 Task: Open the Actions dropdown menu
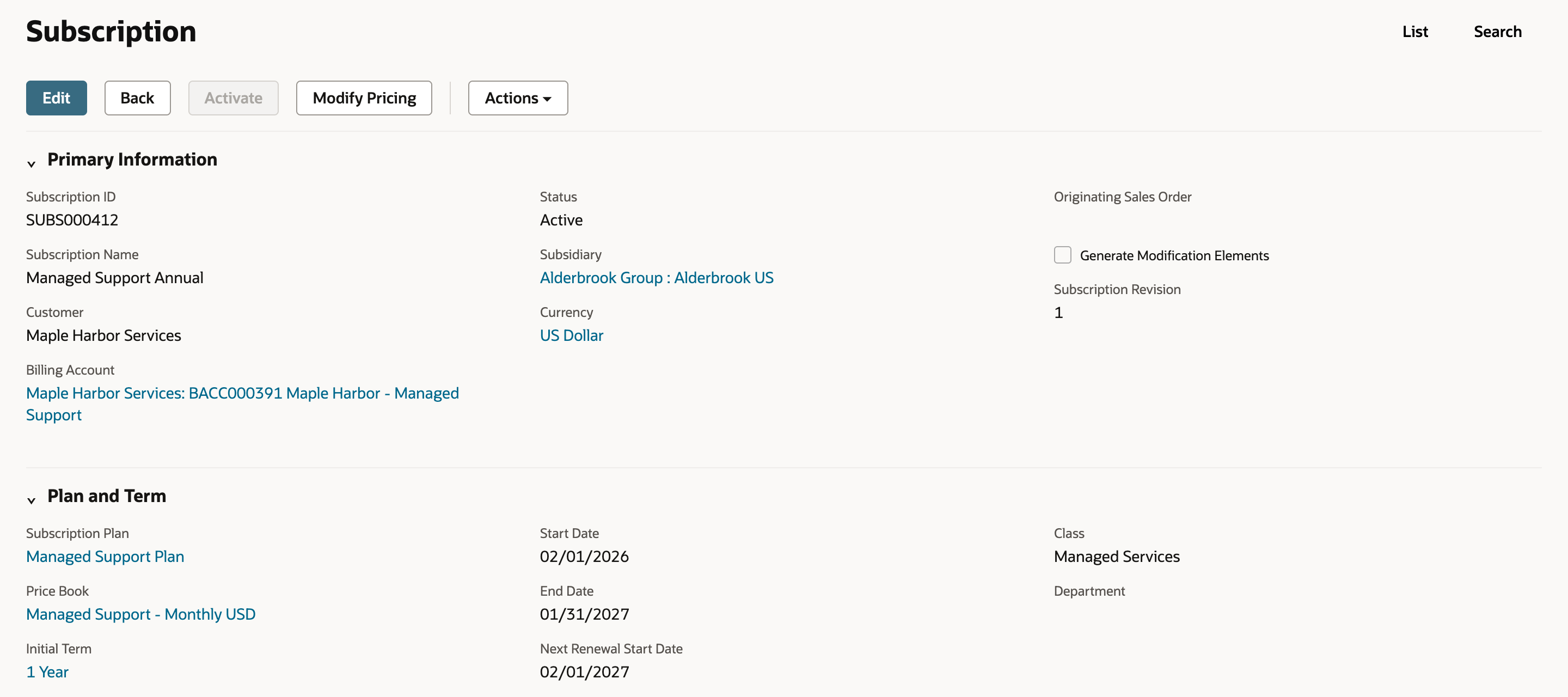518,98
